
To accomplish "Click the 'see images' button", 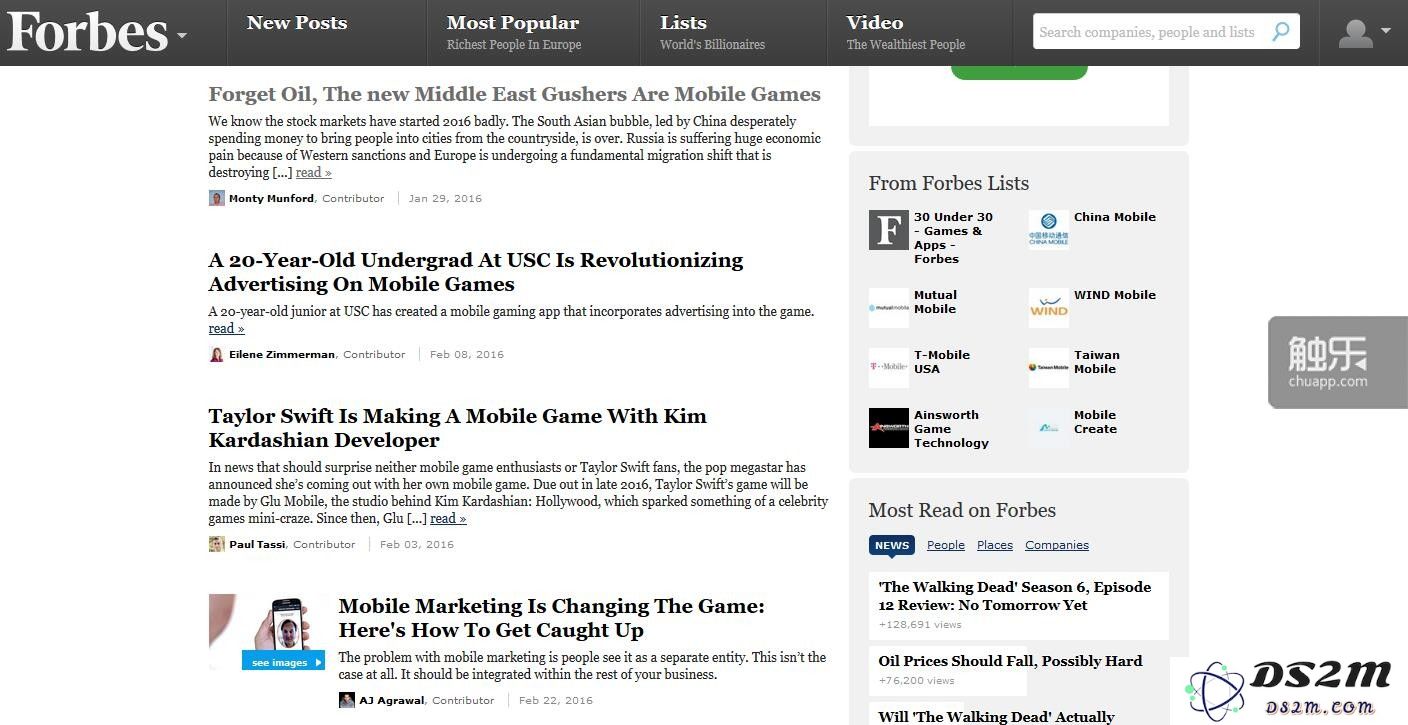I will pyautogui.click(x=284, y=662).
